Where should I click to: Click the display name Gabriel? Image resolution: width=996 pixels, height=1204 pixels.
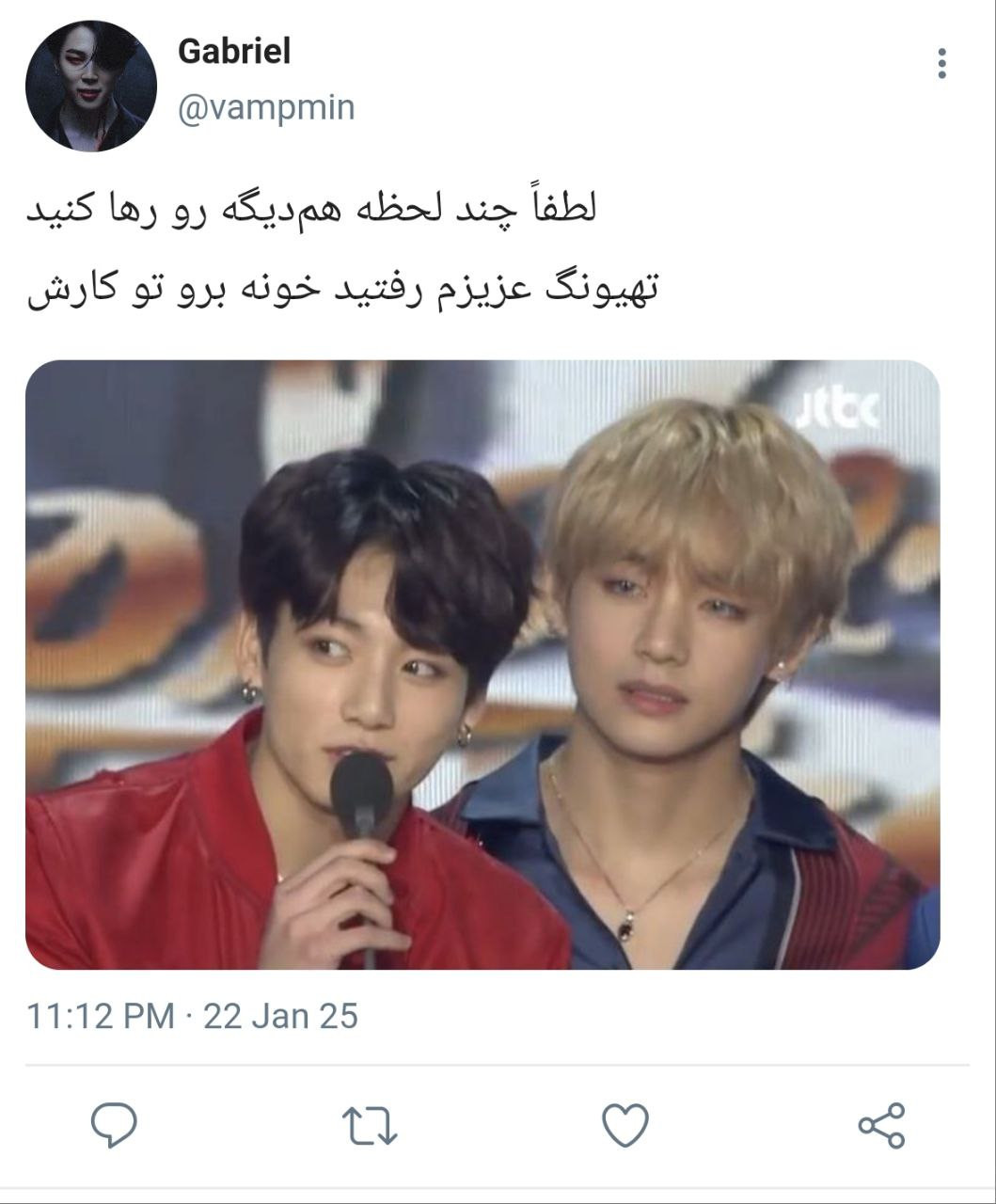[234, 51]
